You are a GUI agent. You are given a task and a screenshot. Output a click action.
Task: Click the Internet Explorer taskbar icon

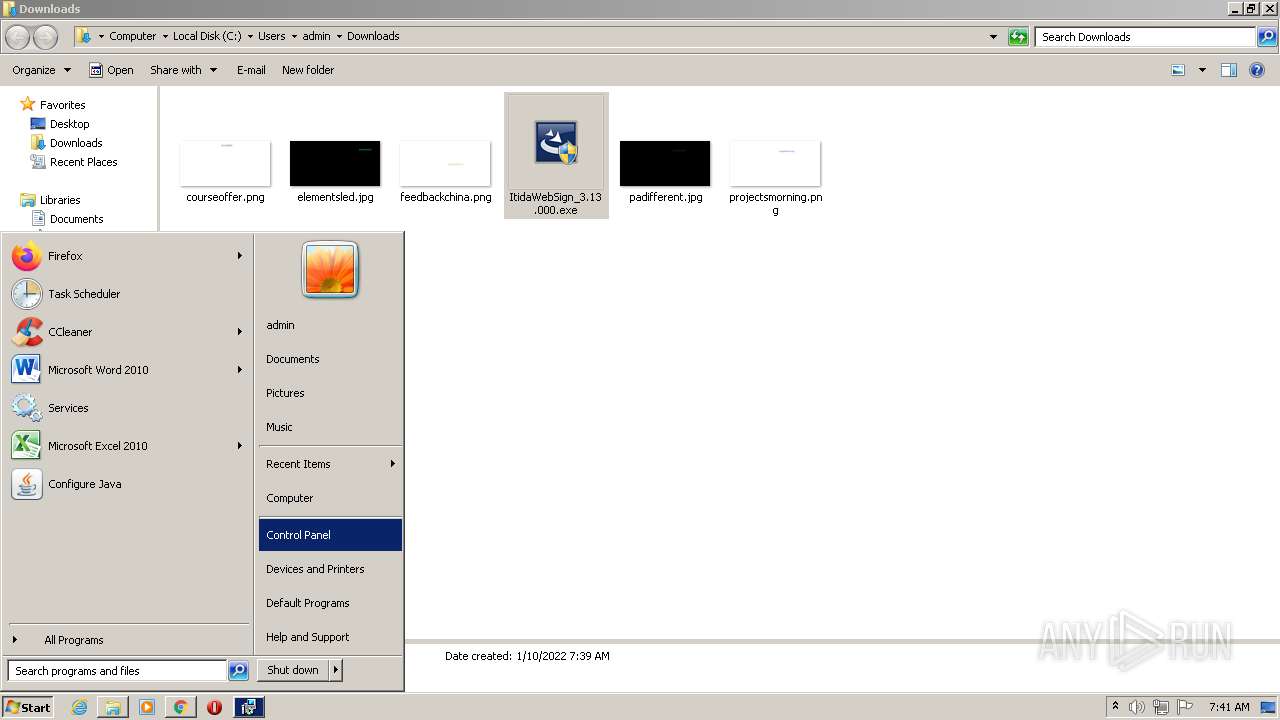[79, 707]
